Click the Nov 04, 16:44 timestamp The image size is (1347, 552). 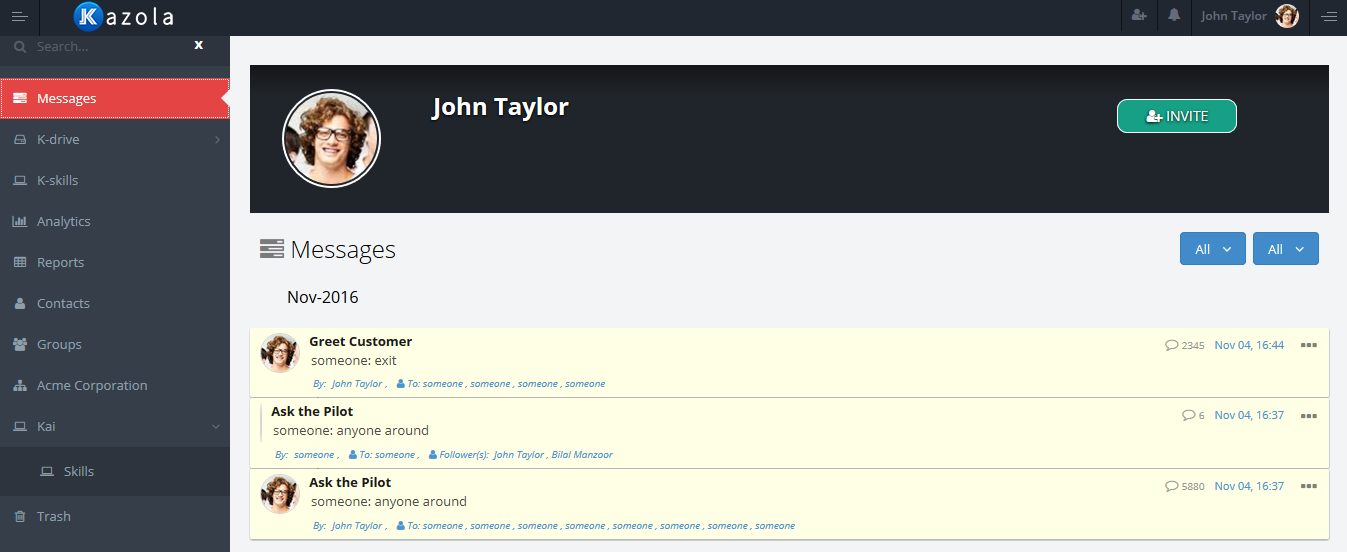(x=1249, y=345)
